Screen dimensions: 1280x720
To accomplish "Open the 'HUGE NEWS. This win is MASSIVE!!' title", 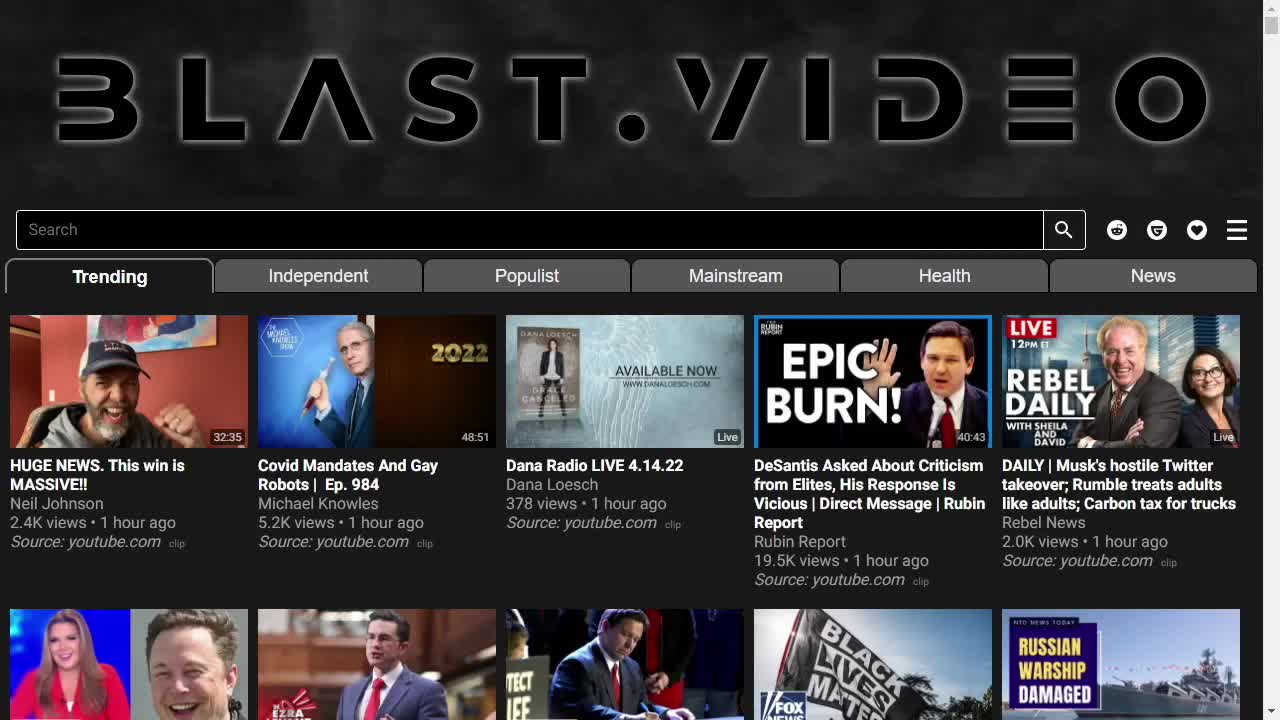I will [x=97, y=475].
